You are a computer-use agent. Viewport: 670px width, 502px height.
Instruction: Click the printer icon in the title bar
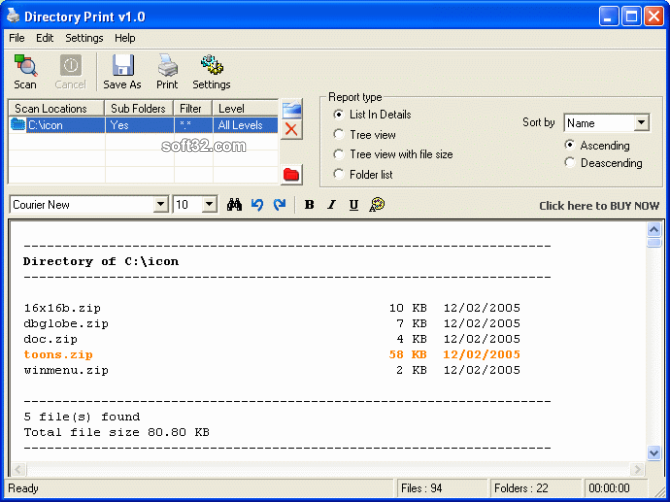click(x=14, y=16)
